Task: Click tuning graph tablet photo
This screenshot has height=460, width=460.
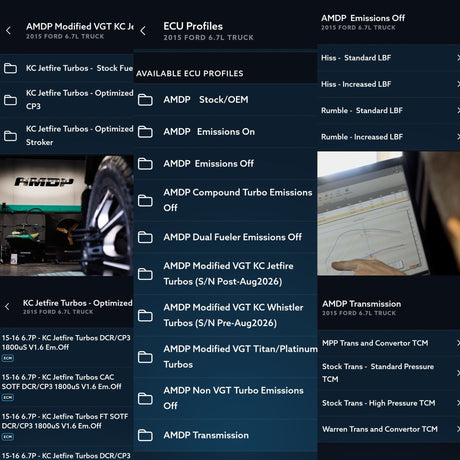Action: tap(389, 213)
